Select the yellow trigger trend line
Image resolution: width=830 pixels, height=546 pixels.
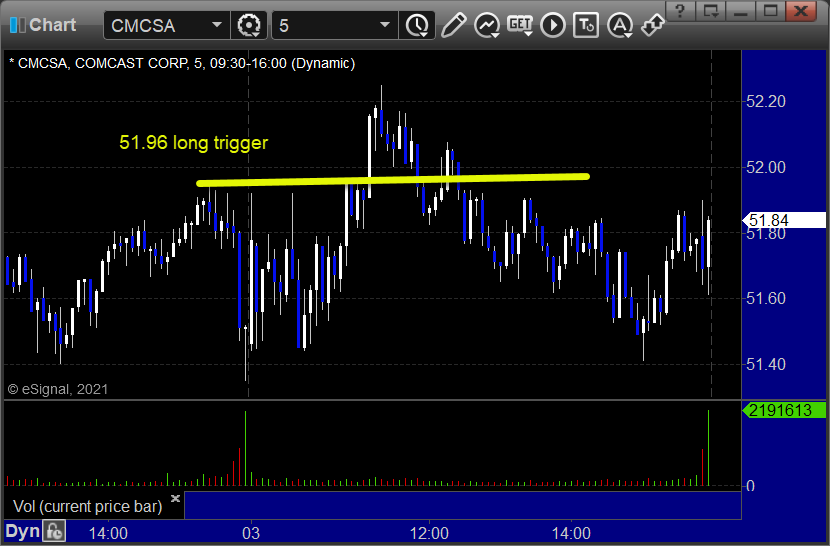pos(393,180)
